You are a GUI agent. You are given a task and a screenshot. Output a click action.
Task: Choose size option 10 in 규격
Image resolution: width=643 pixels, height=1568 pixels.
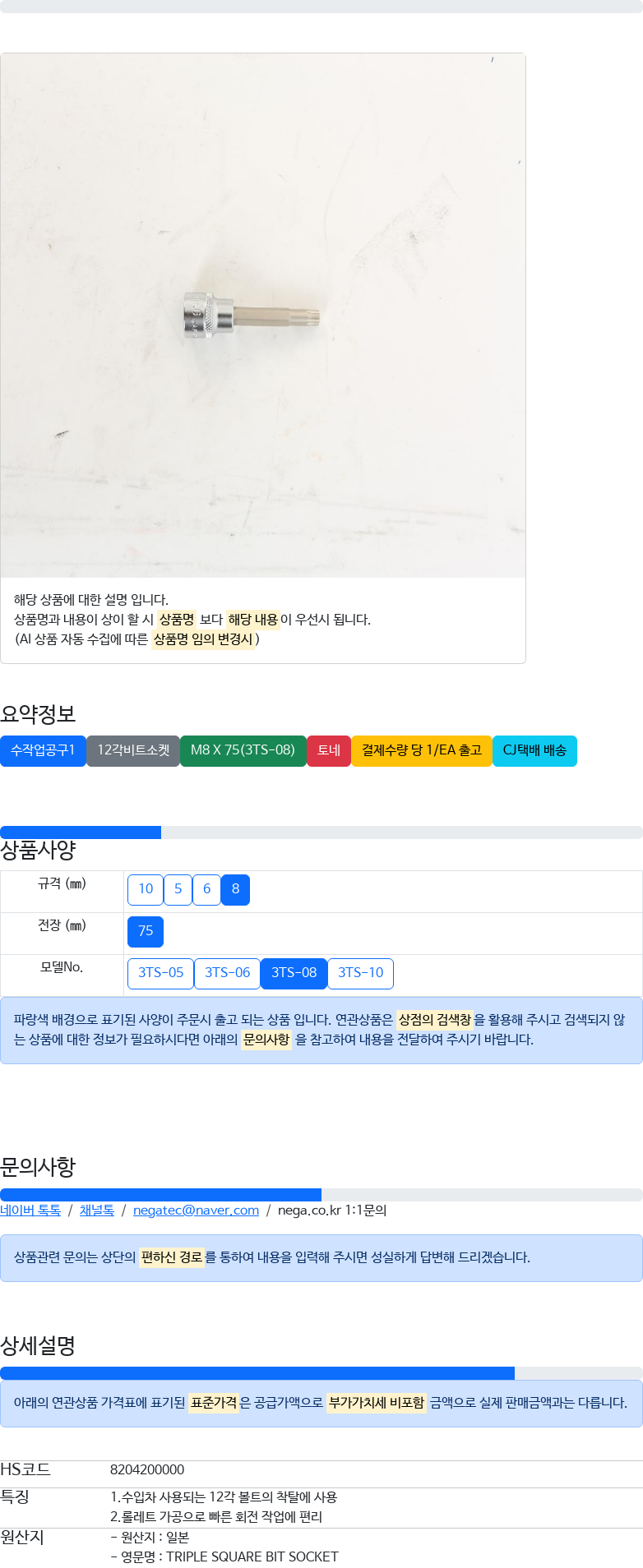pos(146,889)
